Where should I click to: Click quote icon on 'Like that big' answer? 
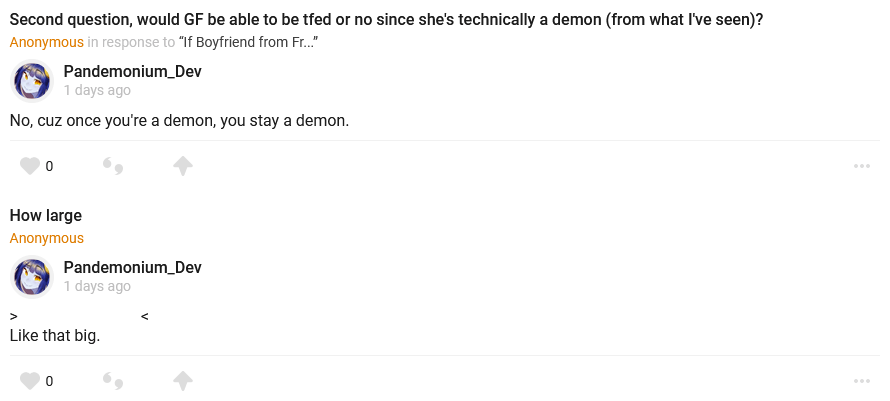pyautogui.click(x=113, y=381)
